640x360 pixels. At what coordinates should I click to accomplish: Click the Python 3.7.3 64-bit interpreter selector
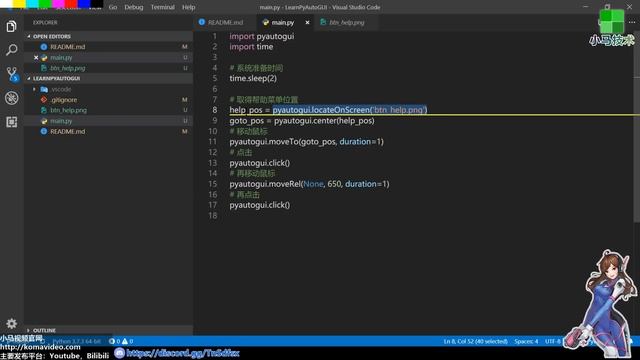point(76,341)
